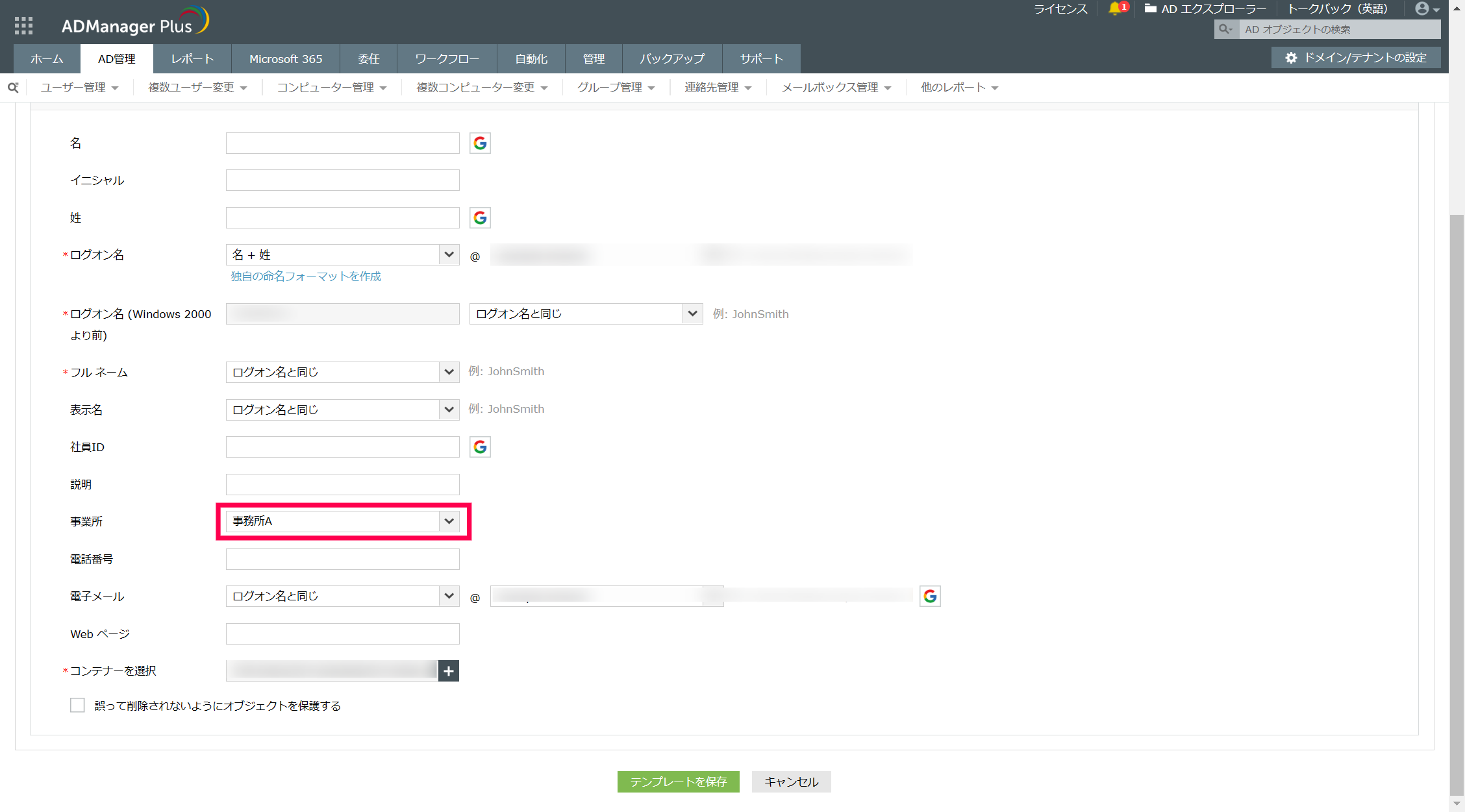Viewport: 1465px width, 812px height.
Task: Click the submenu search magnifier icon
Action: click(x=13, y=87)
